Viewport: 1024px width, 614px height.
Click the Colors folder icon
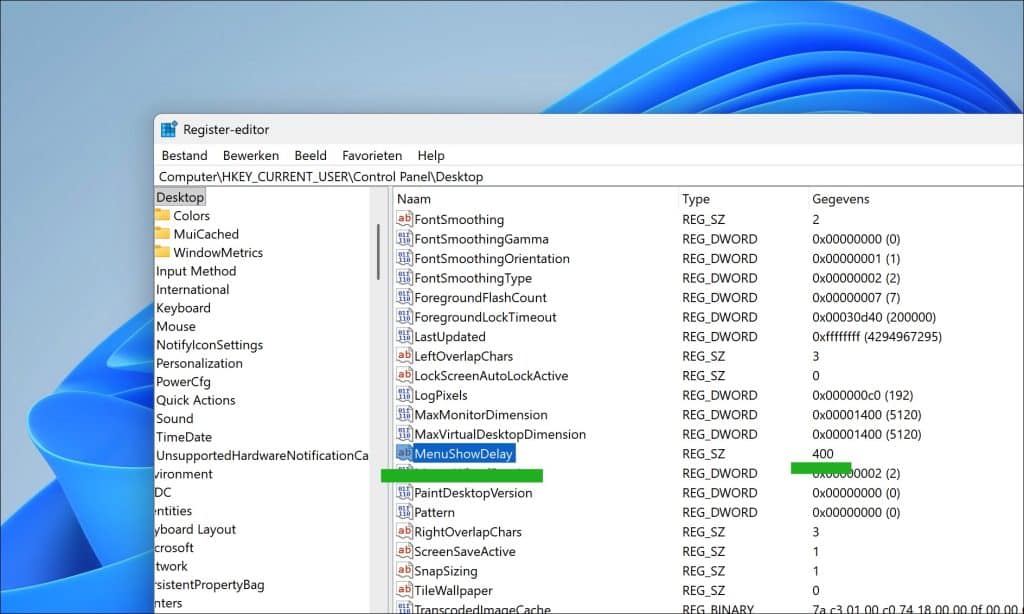coord(163,215)
